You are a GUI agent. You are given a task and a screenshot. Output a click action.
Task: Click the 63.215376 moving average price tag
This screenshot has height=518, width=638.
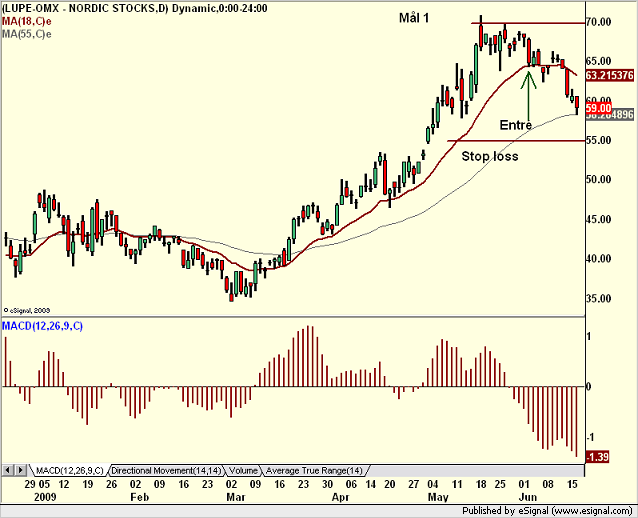click(610, 75)
